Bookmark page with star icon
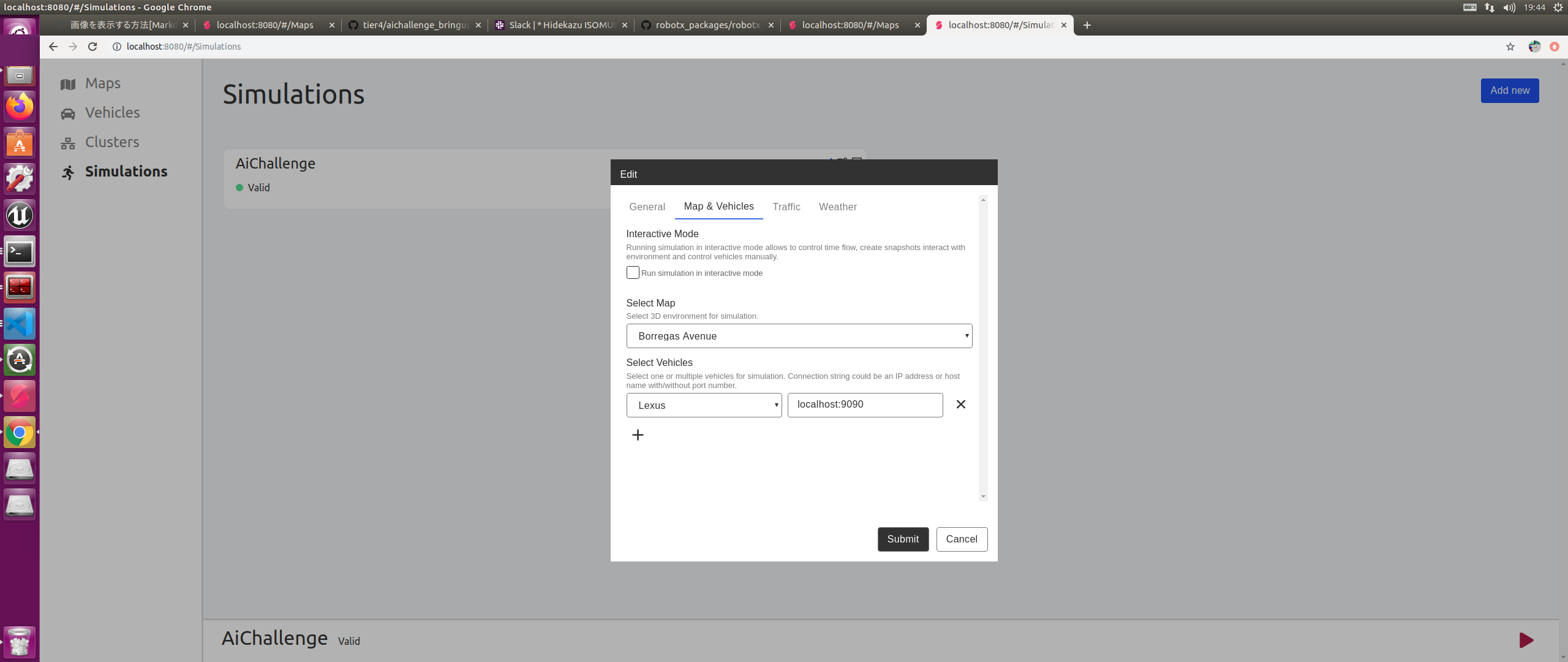This screenshot has height=662, width=1568. coord(1510,47)
